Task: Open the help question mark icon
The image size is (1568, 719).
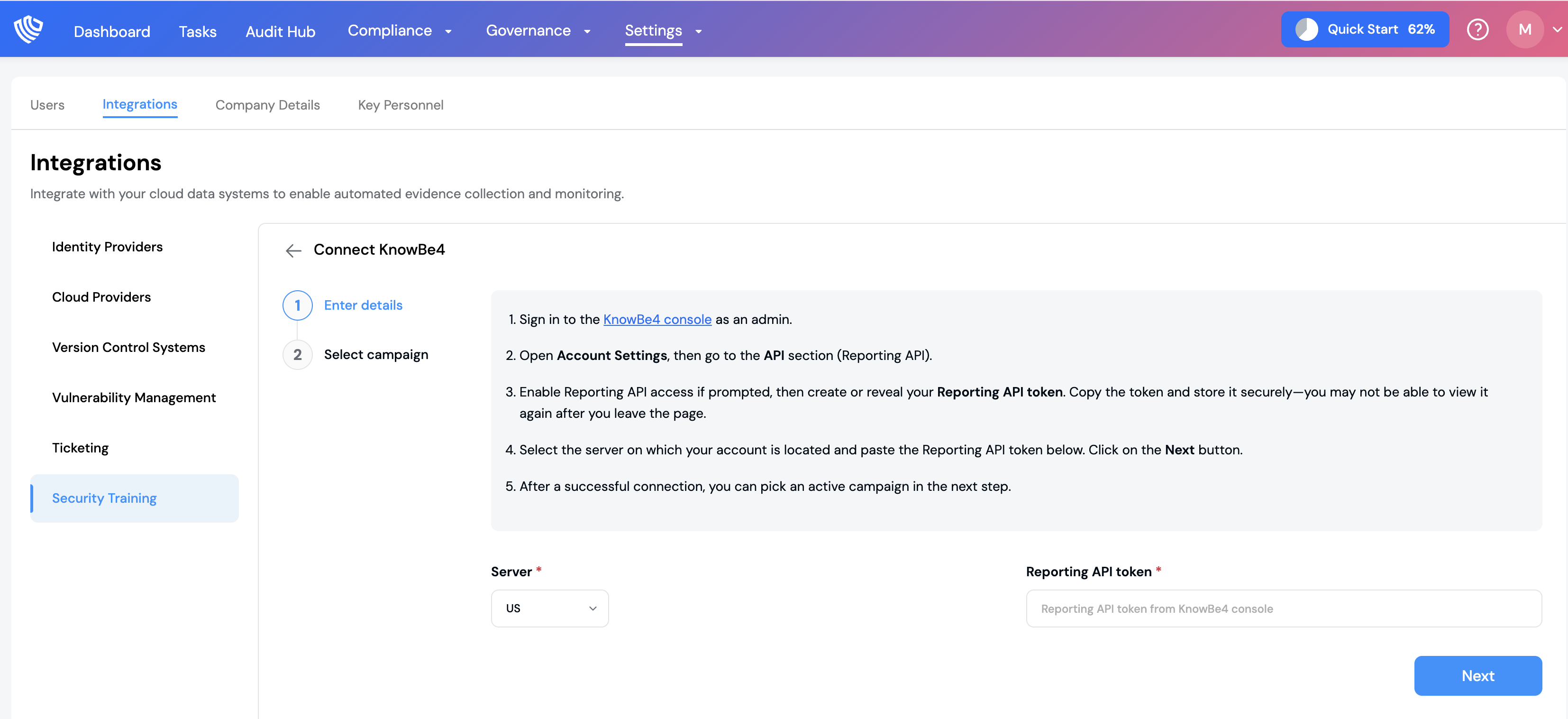Action: point(1477,29)
